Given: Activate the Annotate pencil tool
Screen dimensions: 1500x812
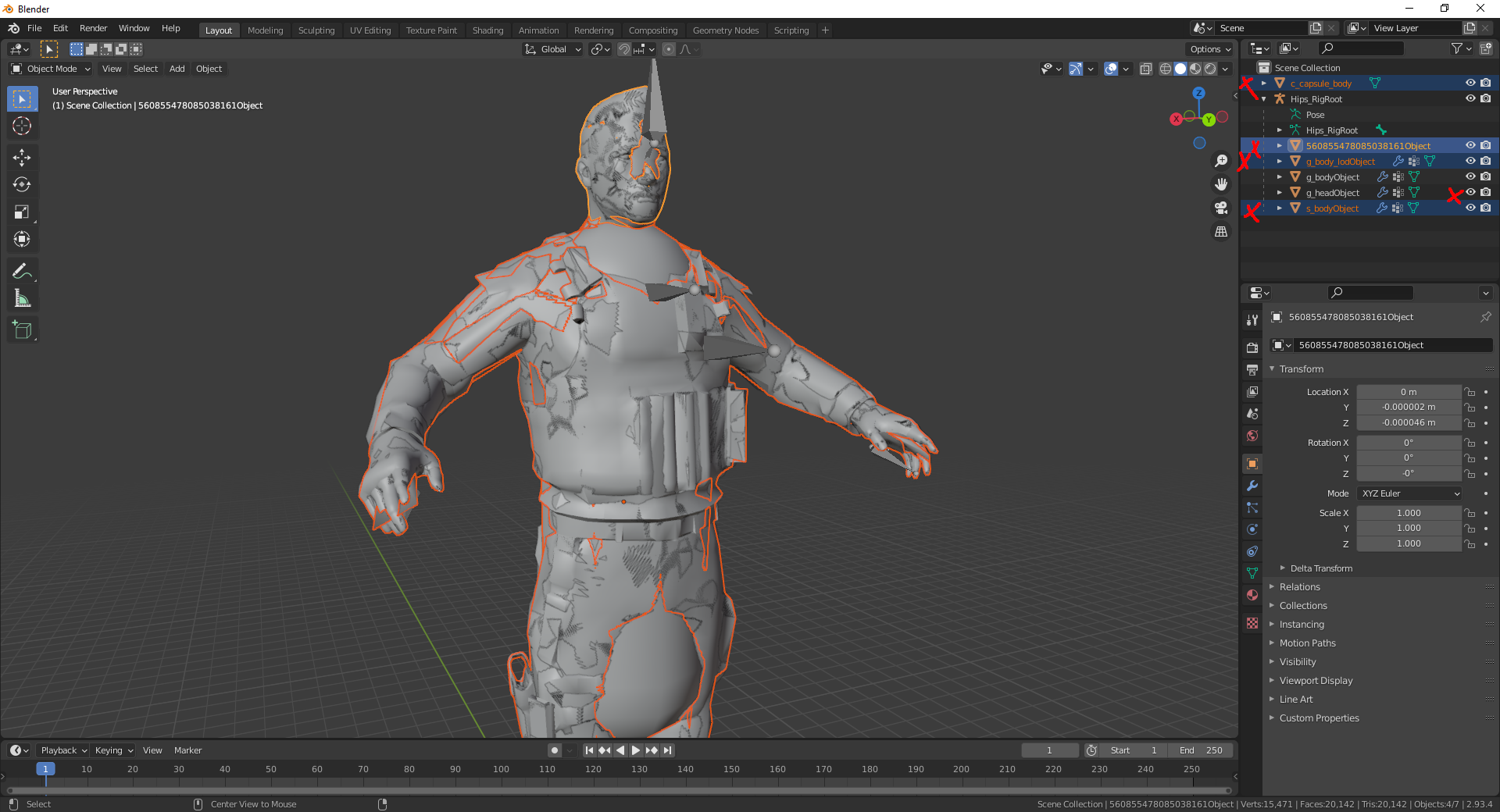Looking at the screenshot, I should click(22, 271).
